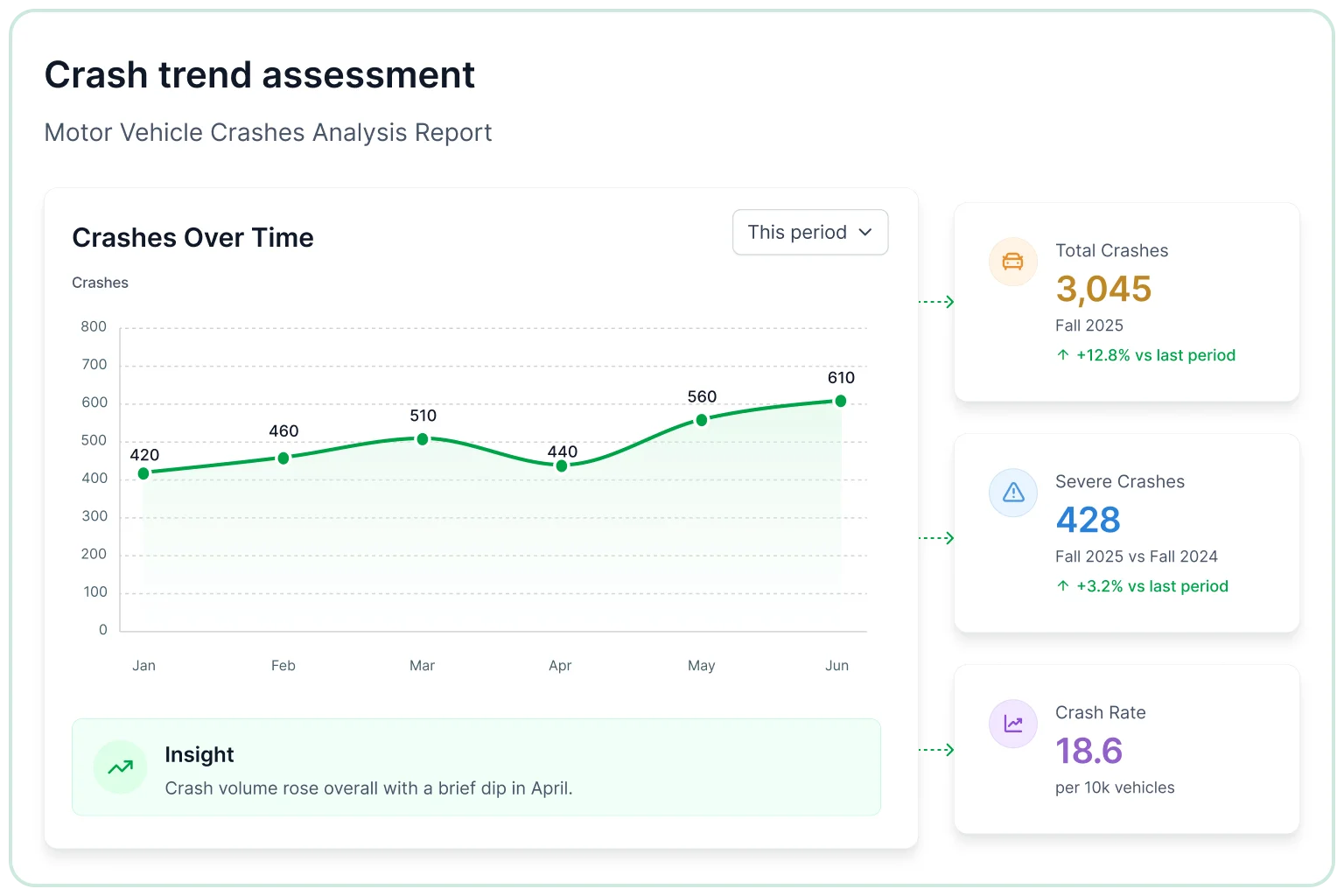The width and height of the screenshot is (1344, 896).
Task: Click the 500 tick on the y-axis
Action: pyautogui.click(x=94, y=440)
